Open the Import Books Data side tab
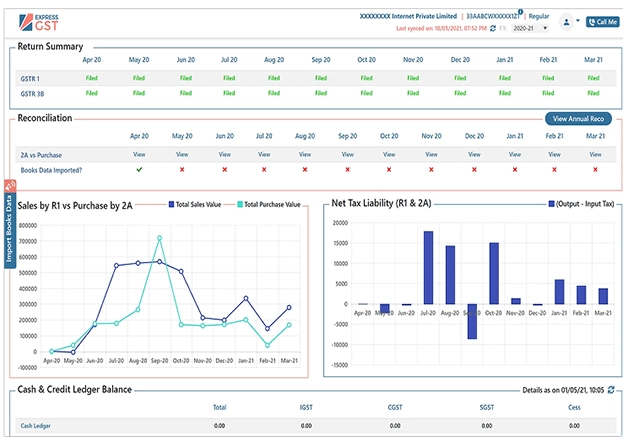The height and width of the screenshot is (440, 623). point(9,228)
